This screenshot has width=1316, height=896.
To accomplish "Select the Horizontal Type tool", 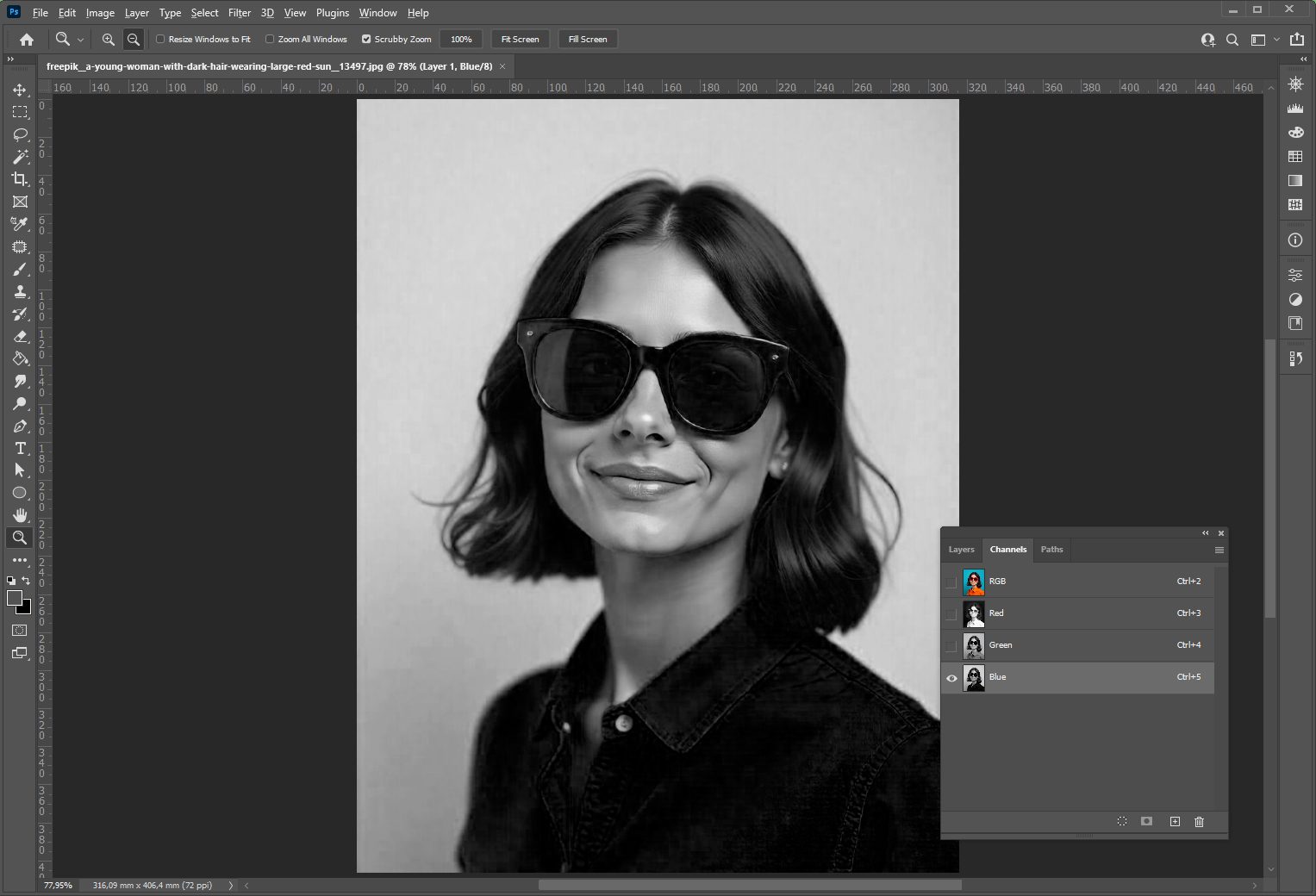I will coord(20,448).
